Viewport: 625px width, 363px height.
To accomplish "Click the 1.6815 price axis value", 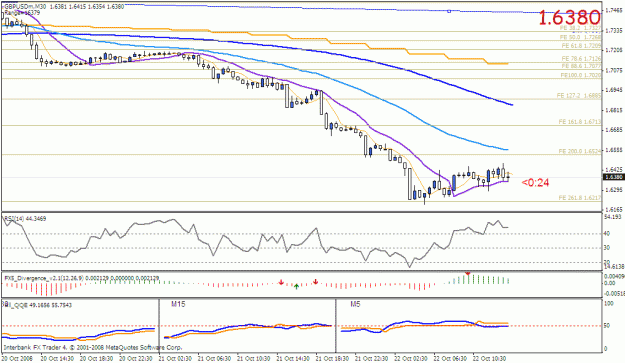I will (614, 110).
